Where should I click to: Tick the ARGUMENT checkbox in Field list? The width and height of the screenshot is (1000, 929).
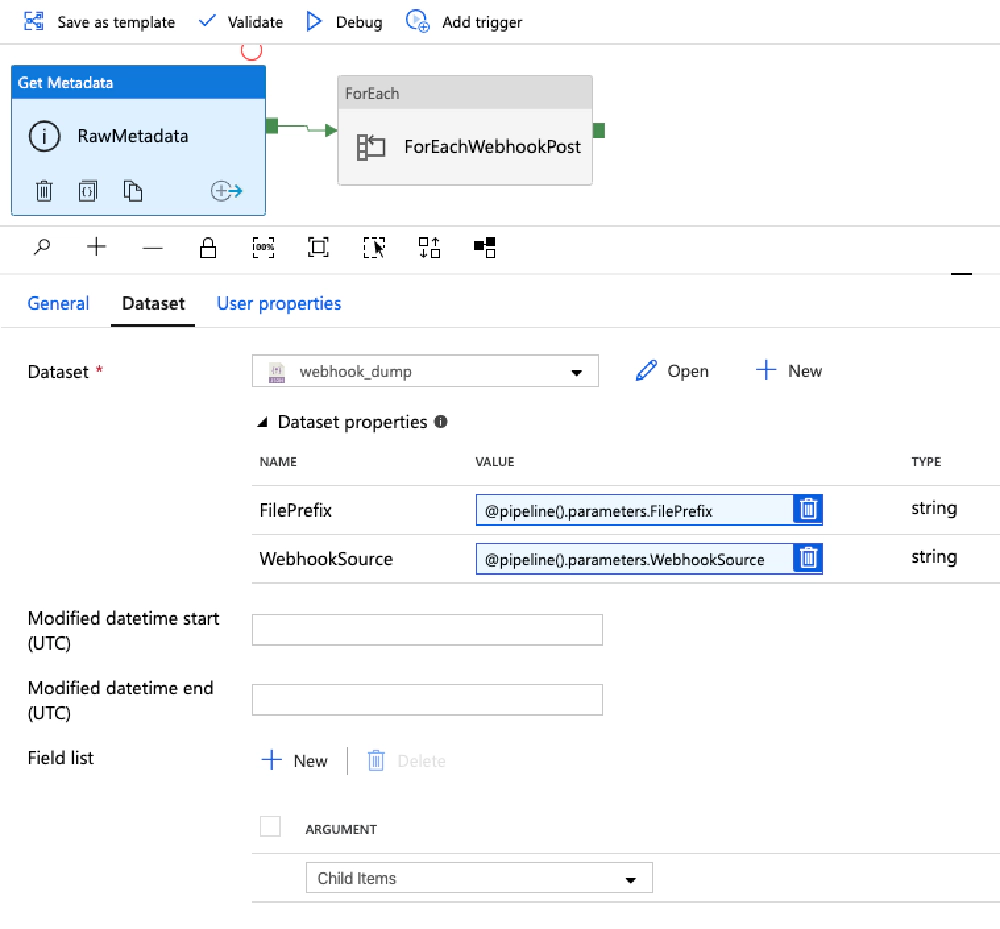[x=270, y=827]
